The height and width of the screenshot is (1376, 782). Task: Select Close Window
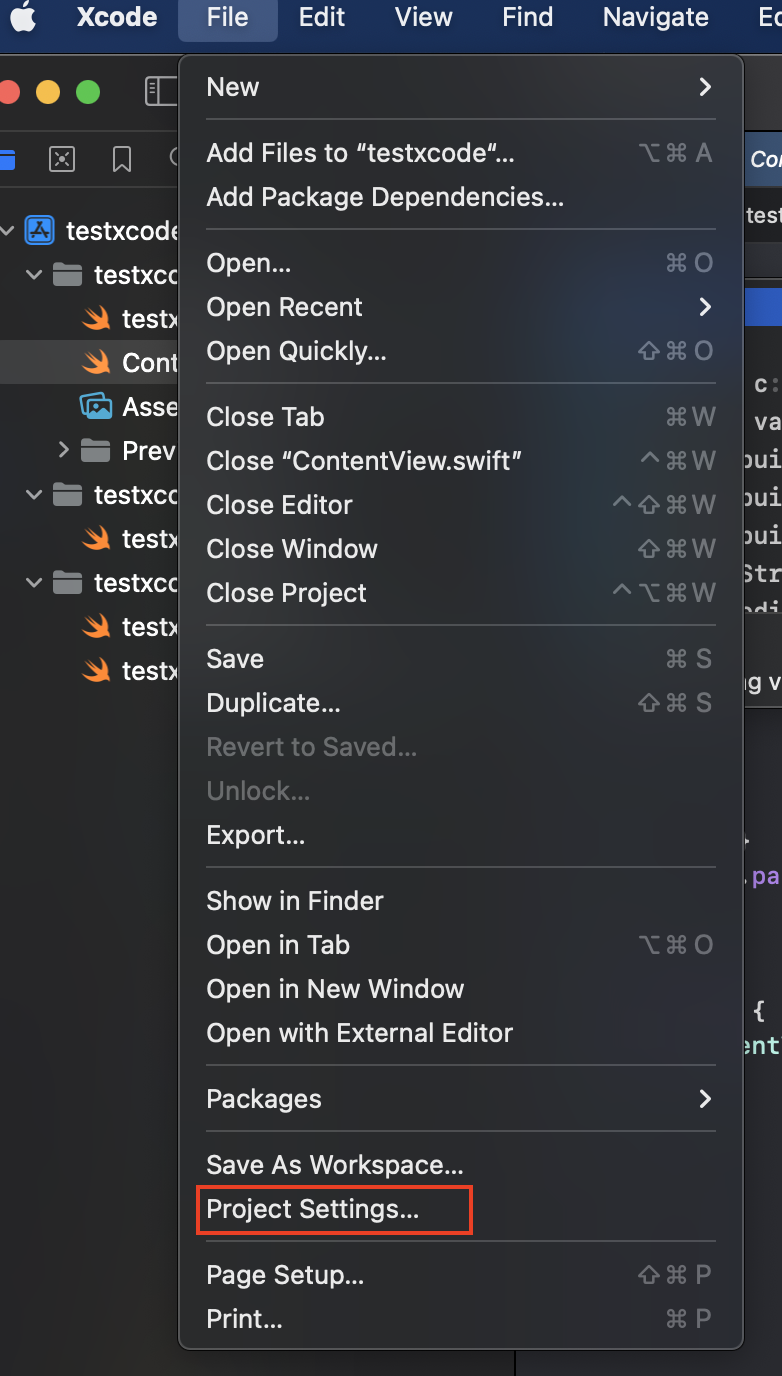pyautogui.click(x=461, y=549)
